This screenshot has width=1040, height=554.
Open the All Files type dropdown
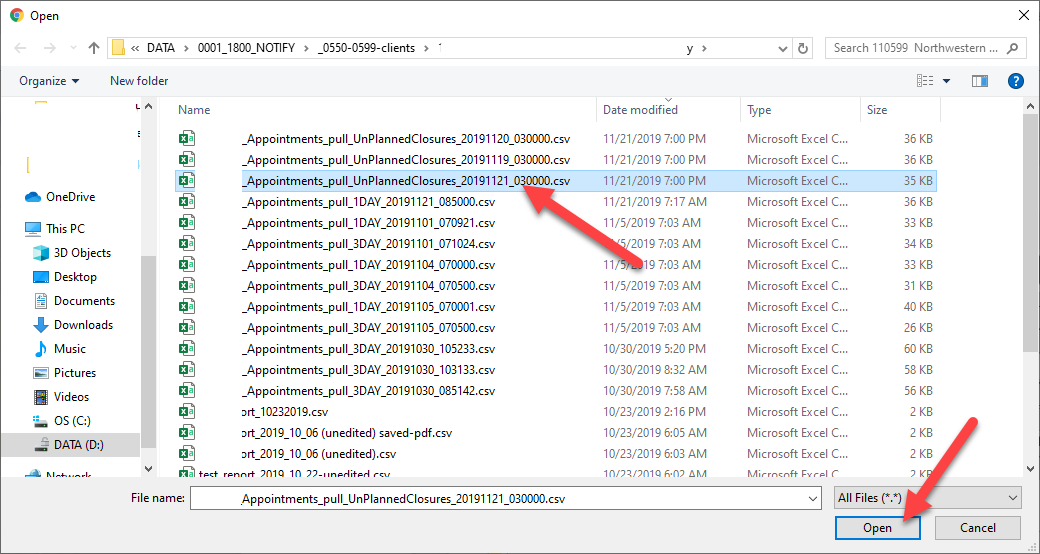point(928,497)
